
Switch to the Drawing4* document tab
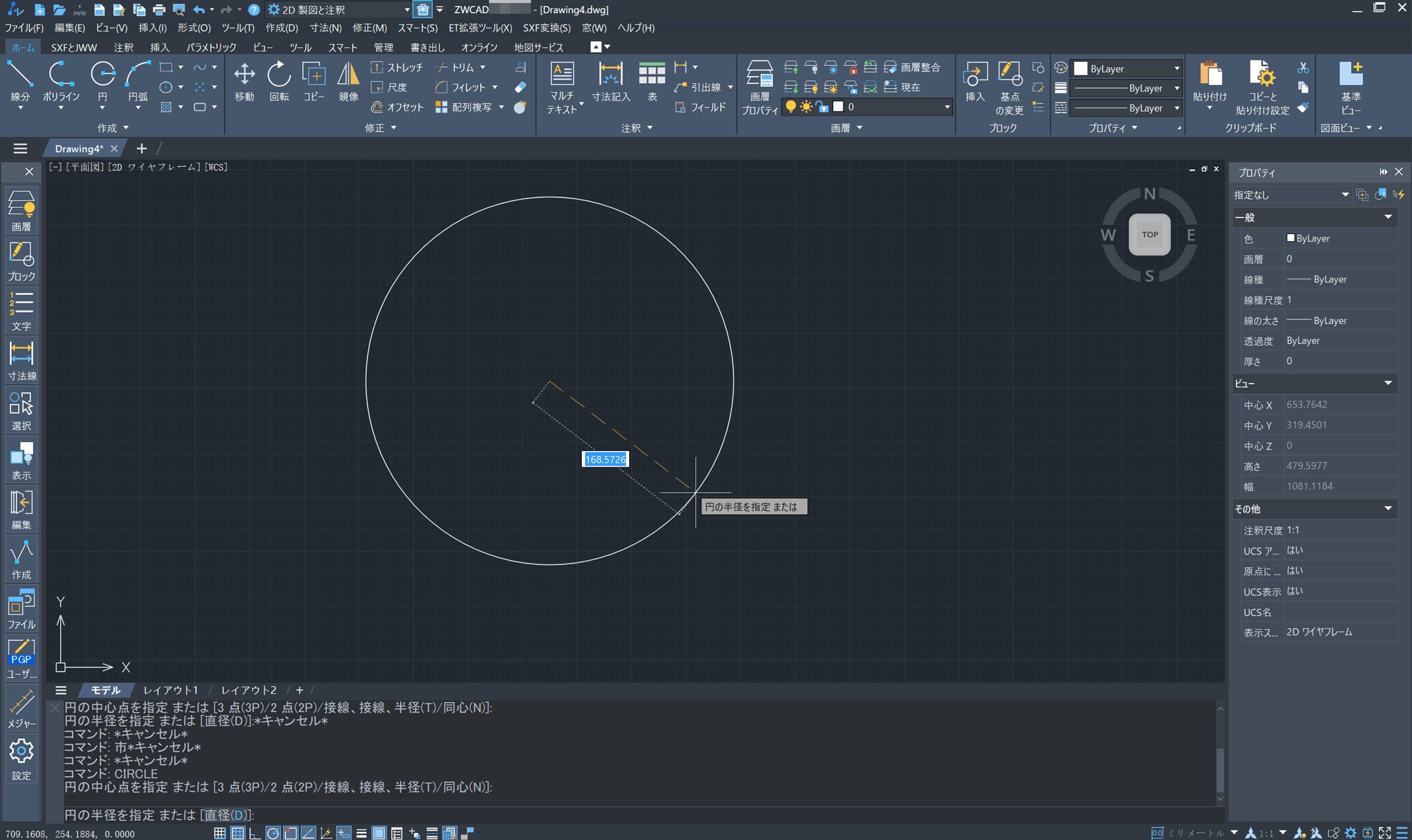click(78, 148)
